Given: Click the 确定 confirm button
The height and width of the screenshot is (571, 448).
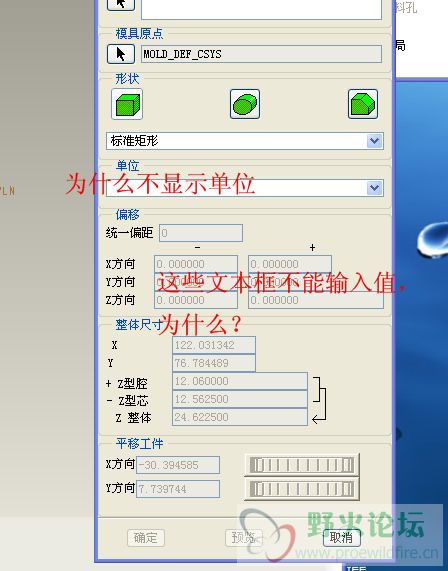Looking at the screenshot, I should [146, 537].
